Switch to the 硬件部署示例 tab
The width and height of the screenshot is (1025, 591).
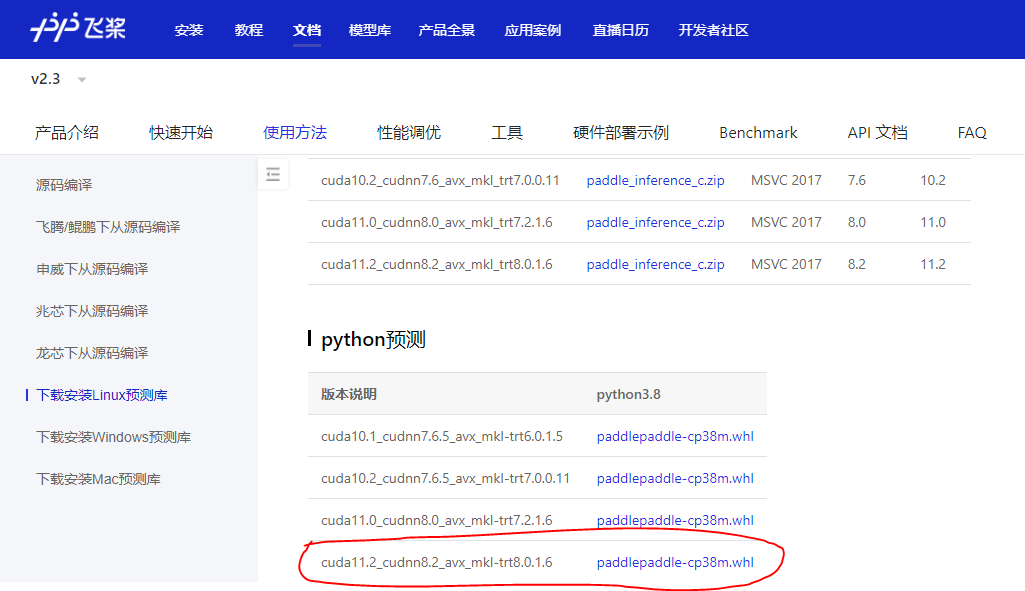click(x=621, y=133)
